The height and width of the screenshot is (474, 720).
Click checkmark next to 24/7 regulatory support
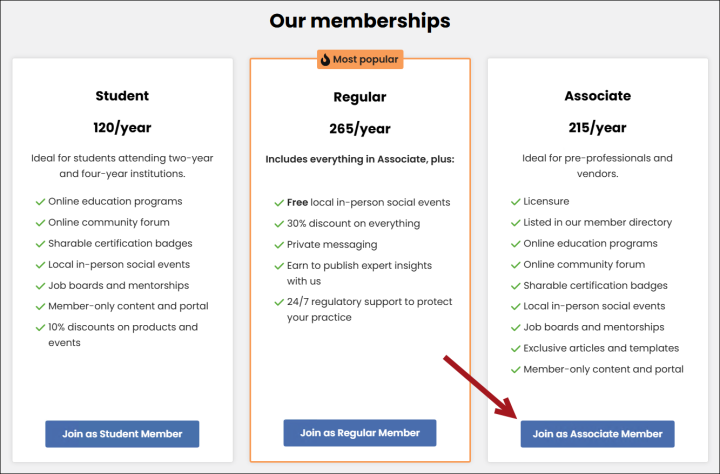click(x=278, y=302)
